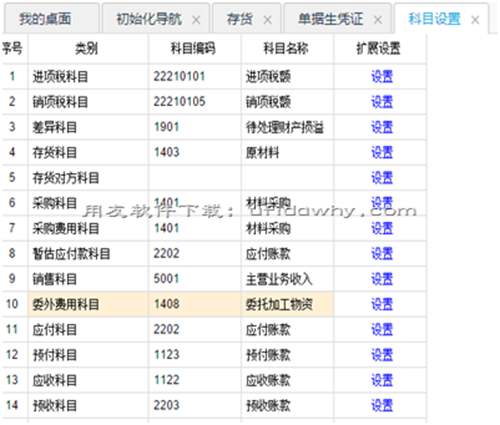The width and height of the screenshot is (500, 425).
Task: Select the 销项税科目 category cell
Action: 88,102
